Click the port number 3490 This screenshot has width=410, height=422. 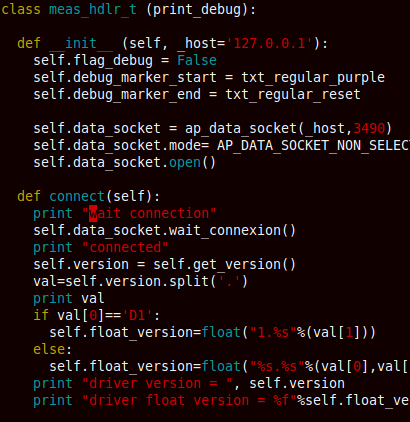(x=369, y=128)
